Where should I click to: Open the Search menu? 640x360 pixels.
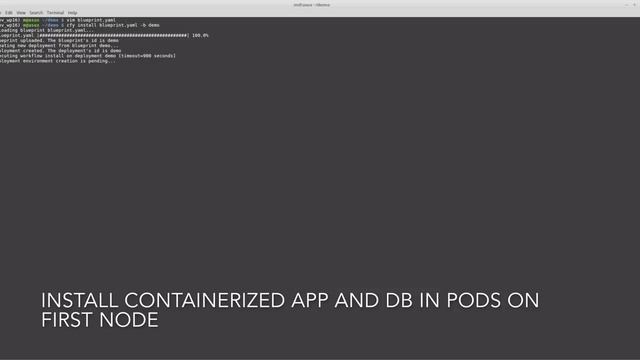coord(36,13)
